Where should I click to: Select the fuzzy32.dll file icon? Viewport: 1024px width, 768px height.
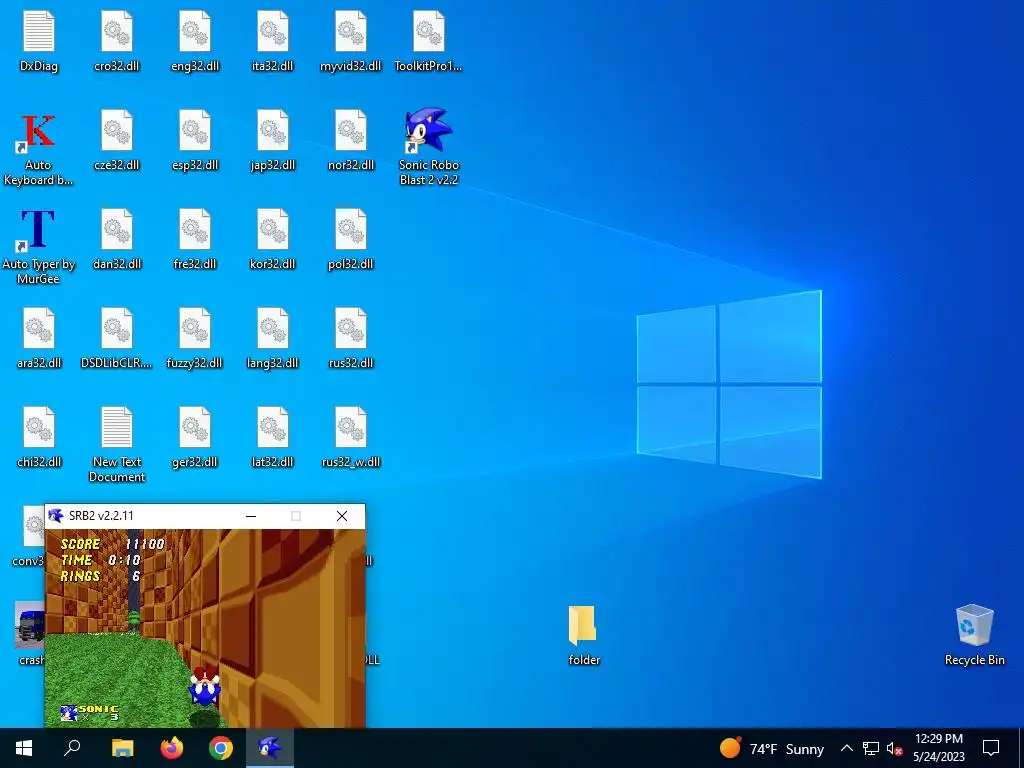[195, 329]
